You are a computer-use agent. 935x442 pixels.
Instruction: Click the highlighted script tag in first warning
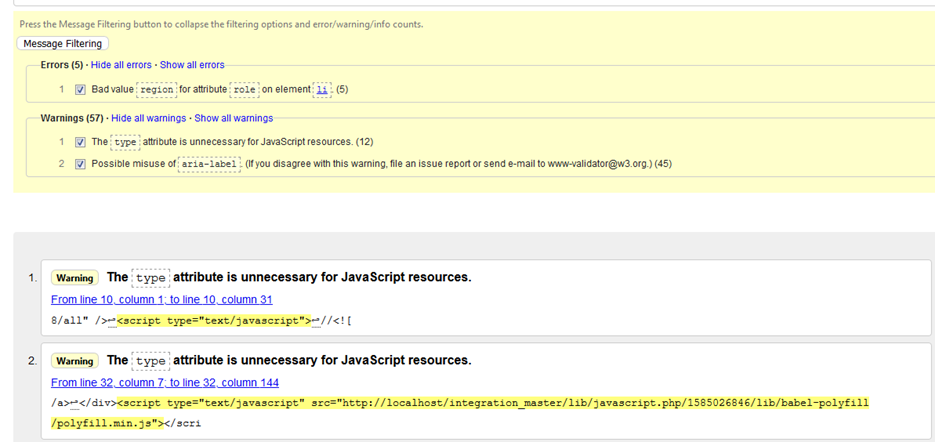coord(214,320)
